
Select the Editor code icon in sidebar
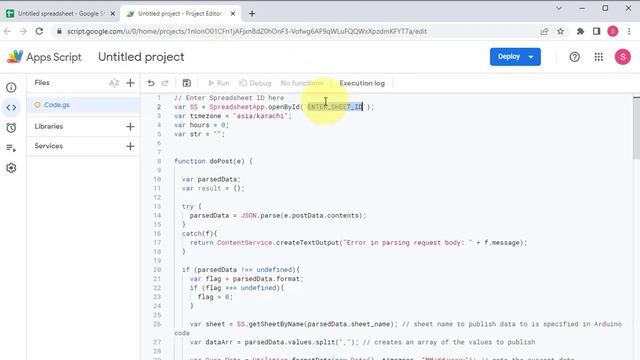coord(11,107)
